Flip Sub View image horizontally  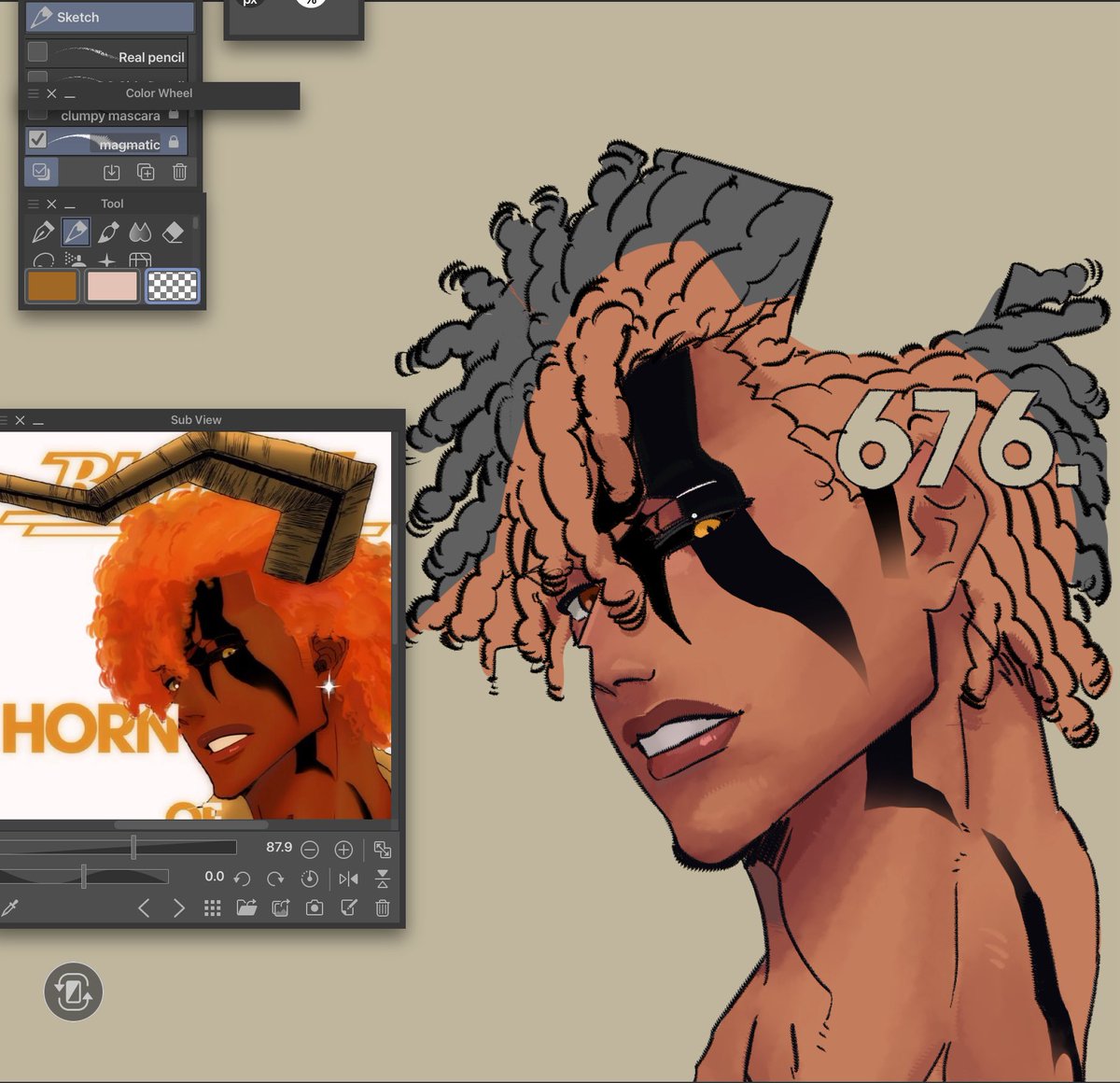(x=348, y=879)
